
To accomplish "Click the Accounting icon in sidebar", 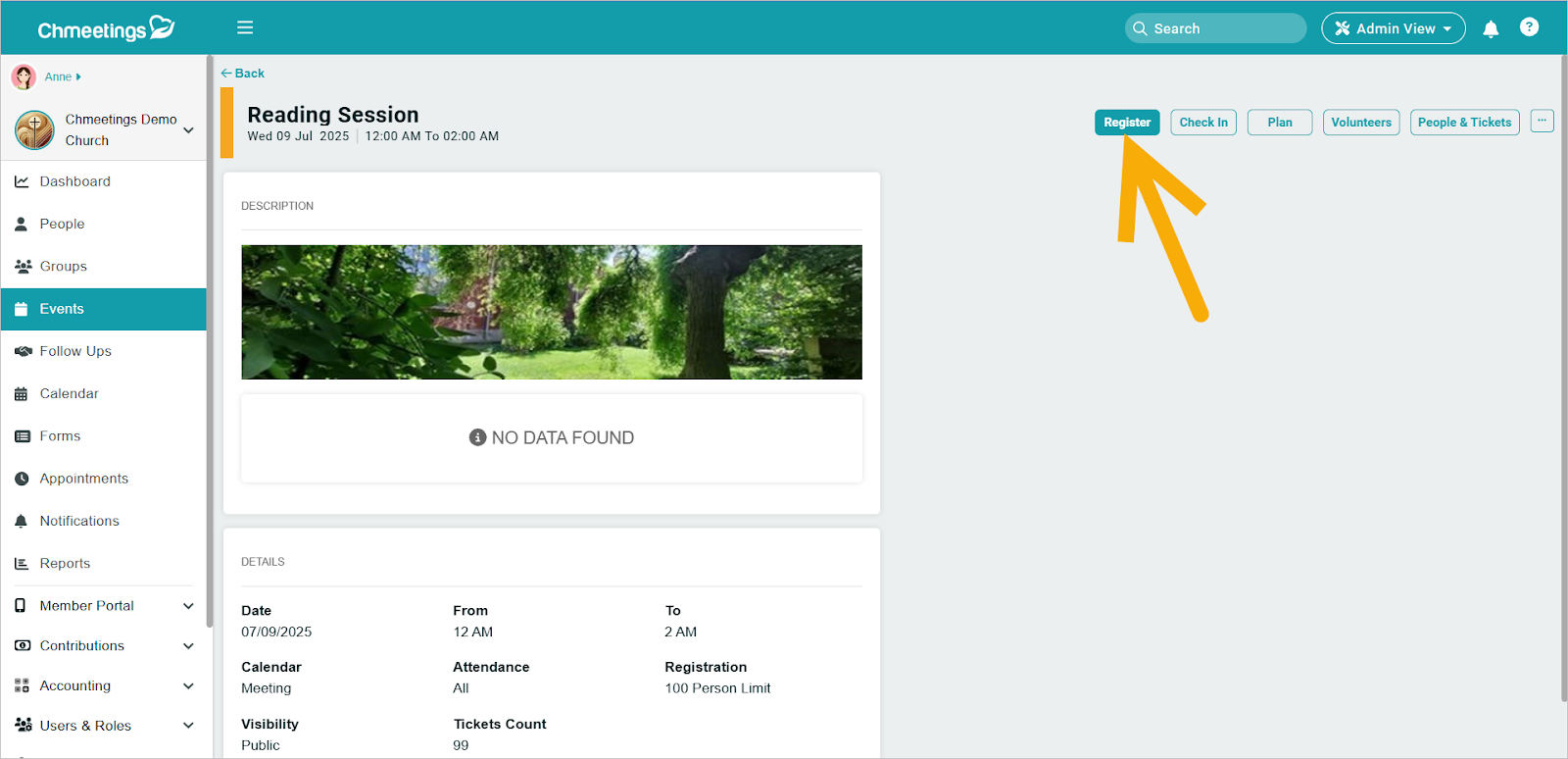I will point(22,686).
